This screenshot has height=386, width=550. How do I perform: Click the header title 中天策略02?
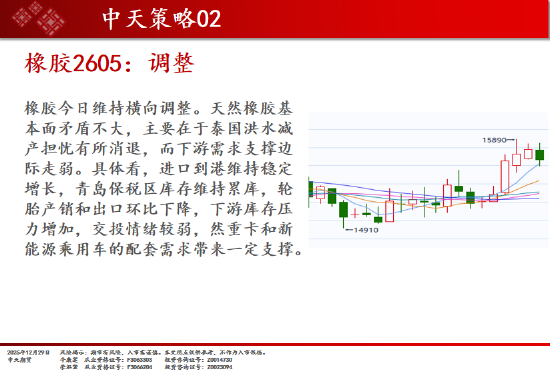pos(161,19)
